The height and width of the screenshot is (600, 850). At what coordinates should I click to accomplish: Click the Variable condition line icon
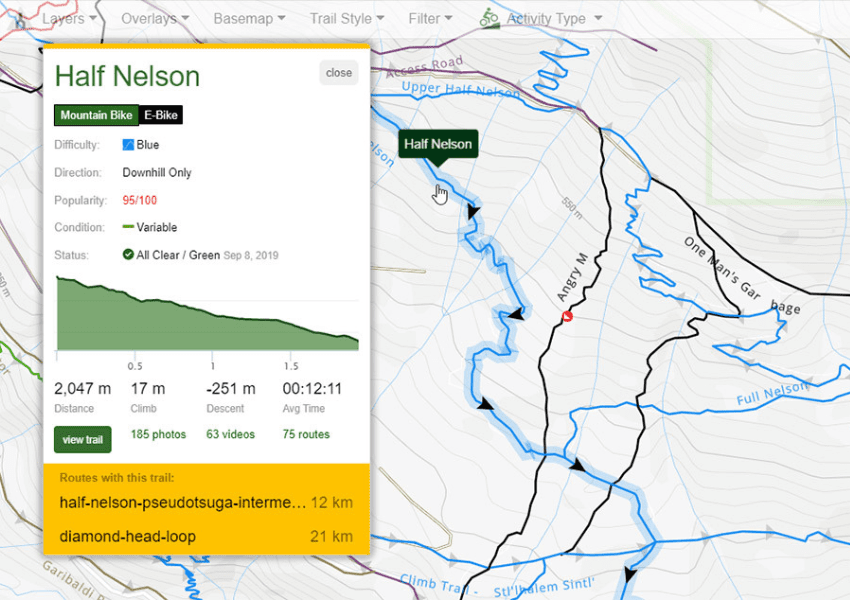pos(128,227)
